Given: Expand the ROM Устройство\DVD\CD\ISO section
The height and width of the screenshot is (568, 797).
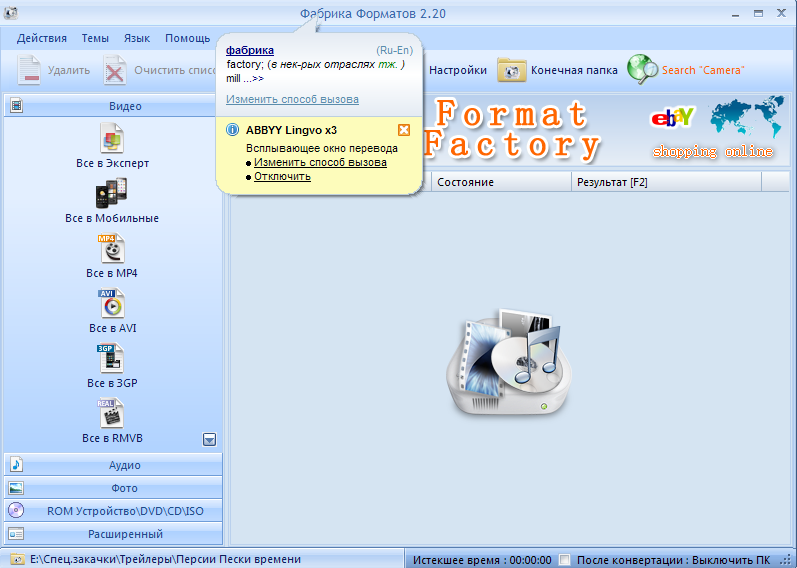Looking at the screenshot, I should (x=113, y=511).
